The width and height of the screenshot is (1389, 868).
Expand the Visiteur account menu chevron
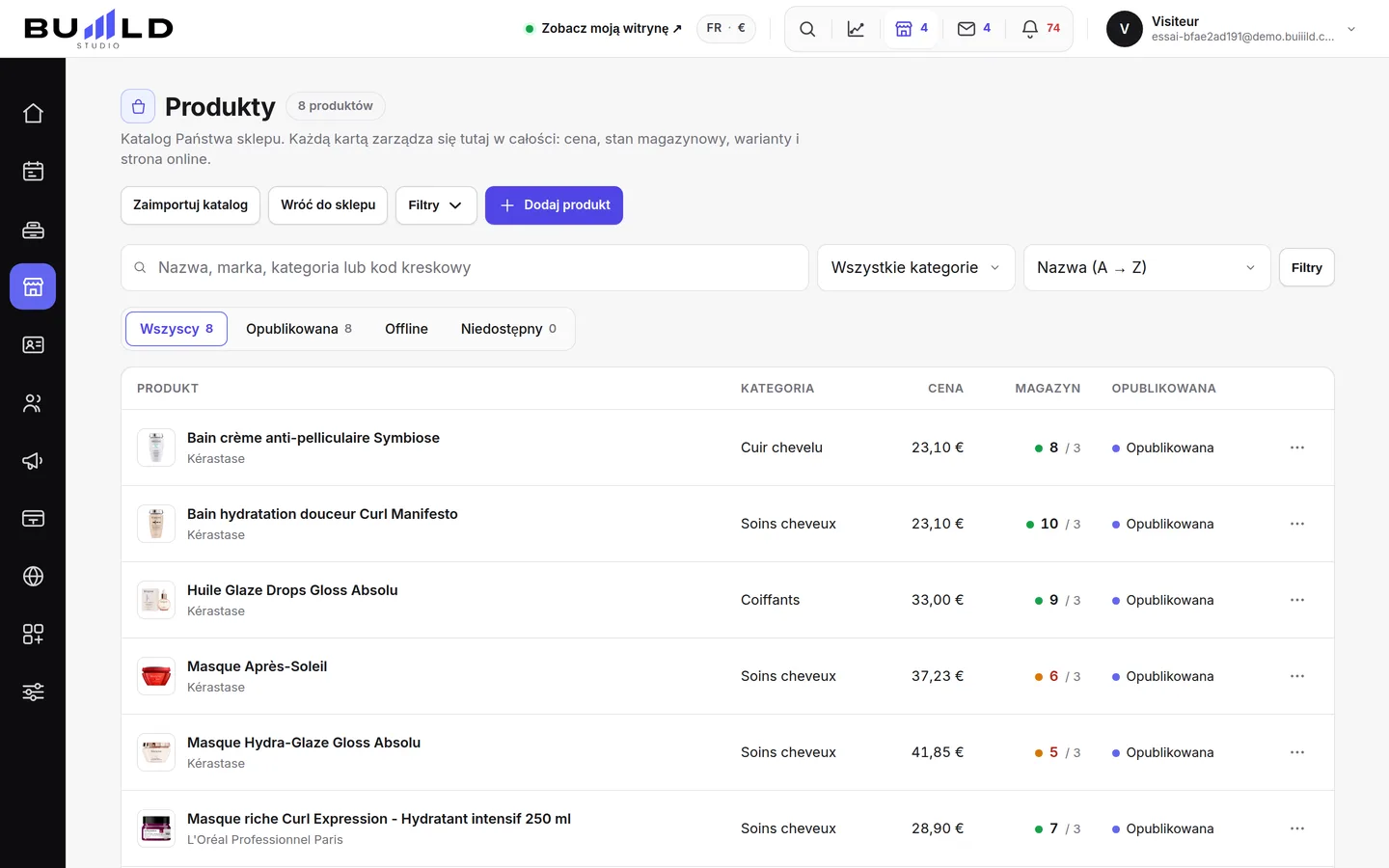tap(1351, 29)
